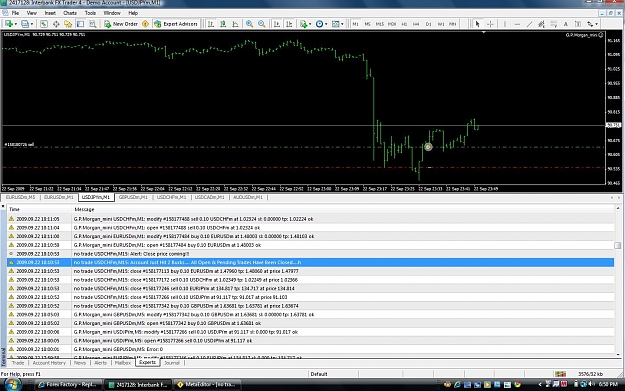Set timeframe to M15
Screen dimensions: 625x391
click(379, 24)
